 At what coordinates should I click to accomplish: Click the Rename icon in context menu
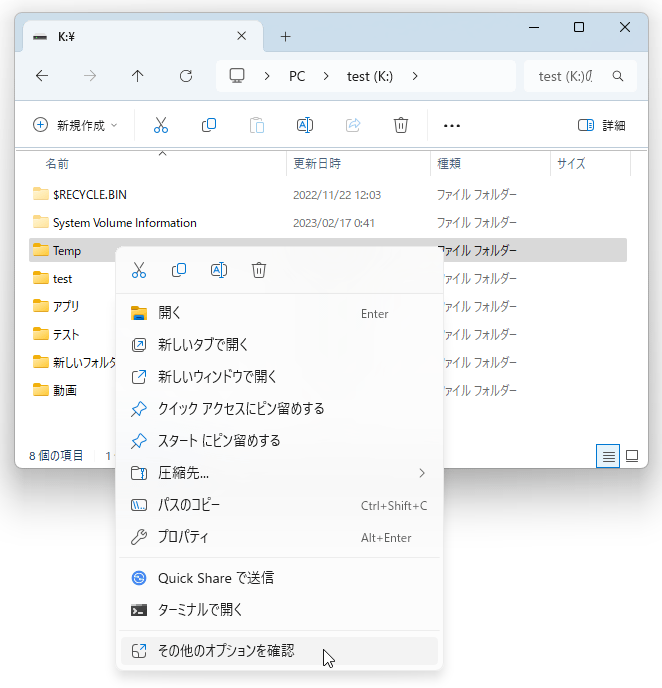[219, 270]
